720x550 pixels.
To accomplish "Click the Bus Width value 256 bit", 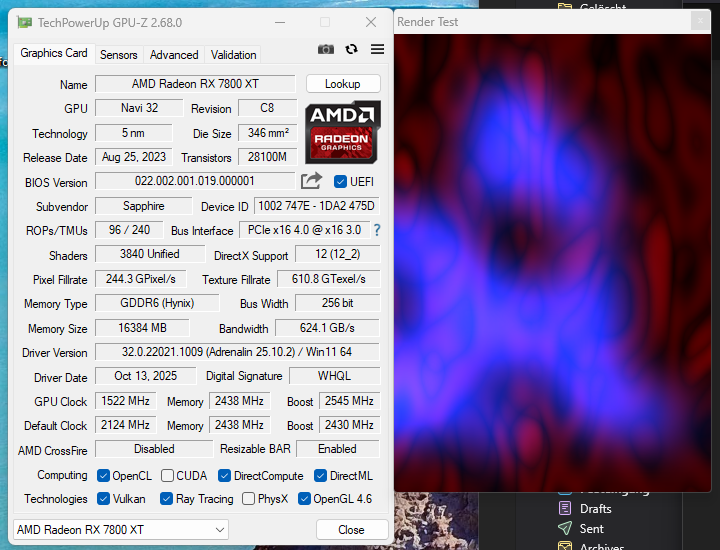I will point(338,303).
